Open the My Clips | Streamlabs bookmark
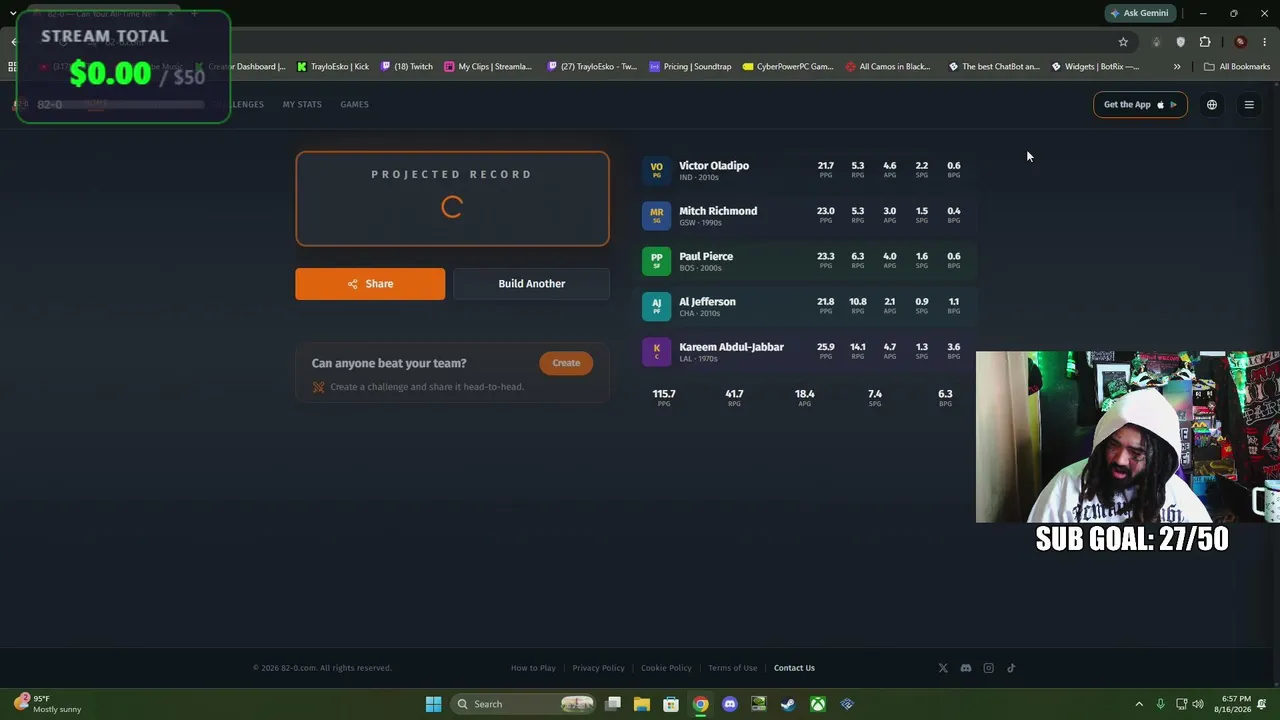 [488, 67]
